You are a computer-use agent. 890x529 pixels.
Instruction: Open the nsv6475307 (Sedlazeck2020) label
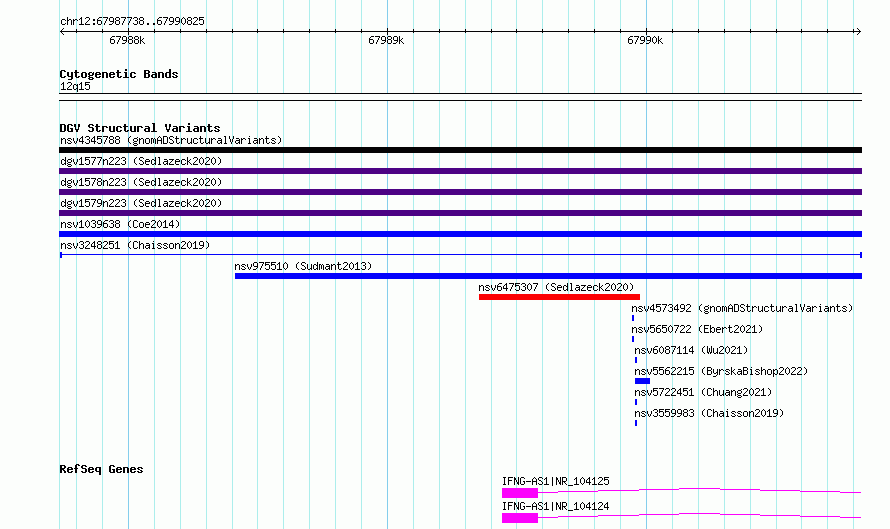pos(556,287)
